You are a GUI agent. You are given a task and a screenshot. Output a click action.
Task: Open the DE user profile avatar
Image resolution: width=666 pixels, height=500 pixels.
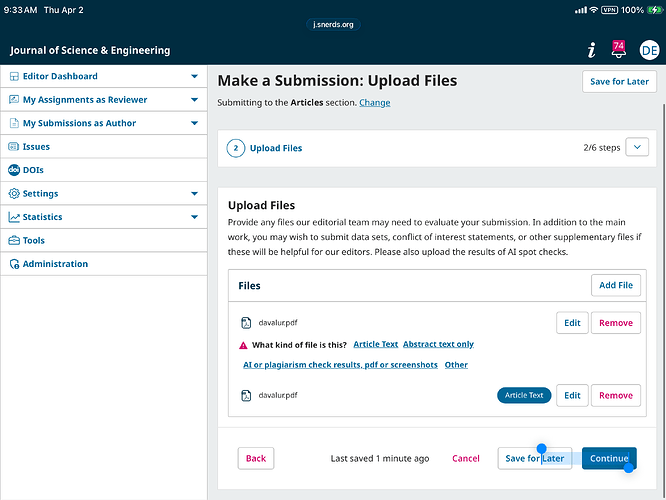pyautogui.click(x=649, y=50)
